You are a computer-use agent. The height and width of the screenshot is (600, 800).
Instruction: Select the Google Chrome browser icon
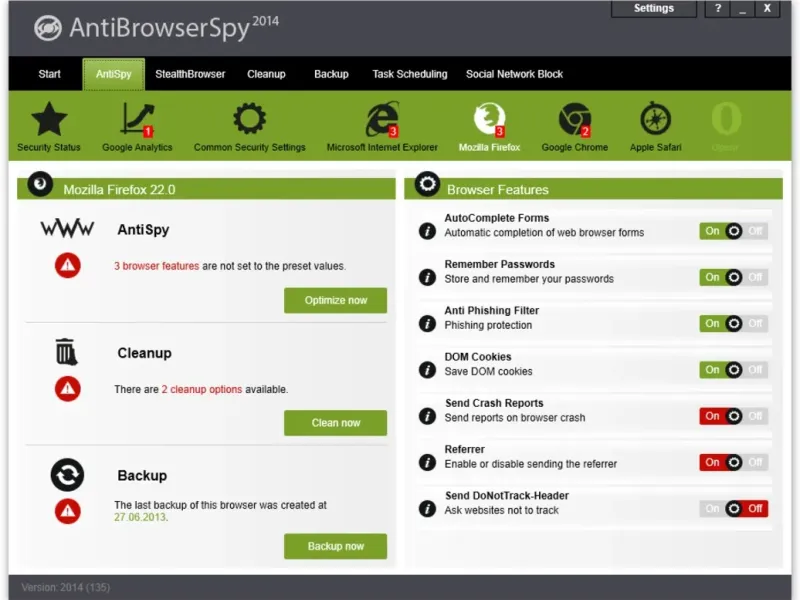click(x=574, y=119)
